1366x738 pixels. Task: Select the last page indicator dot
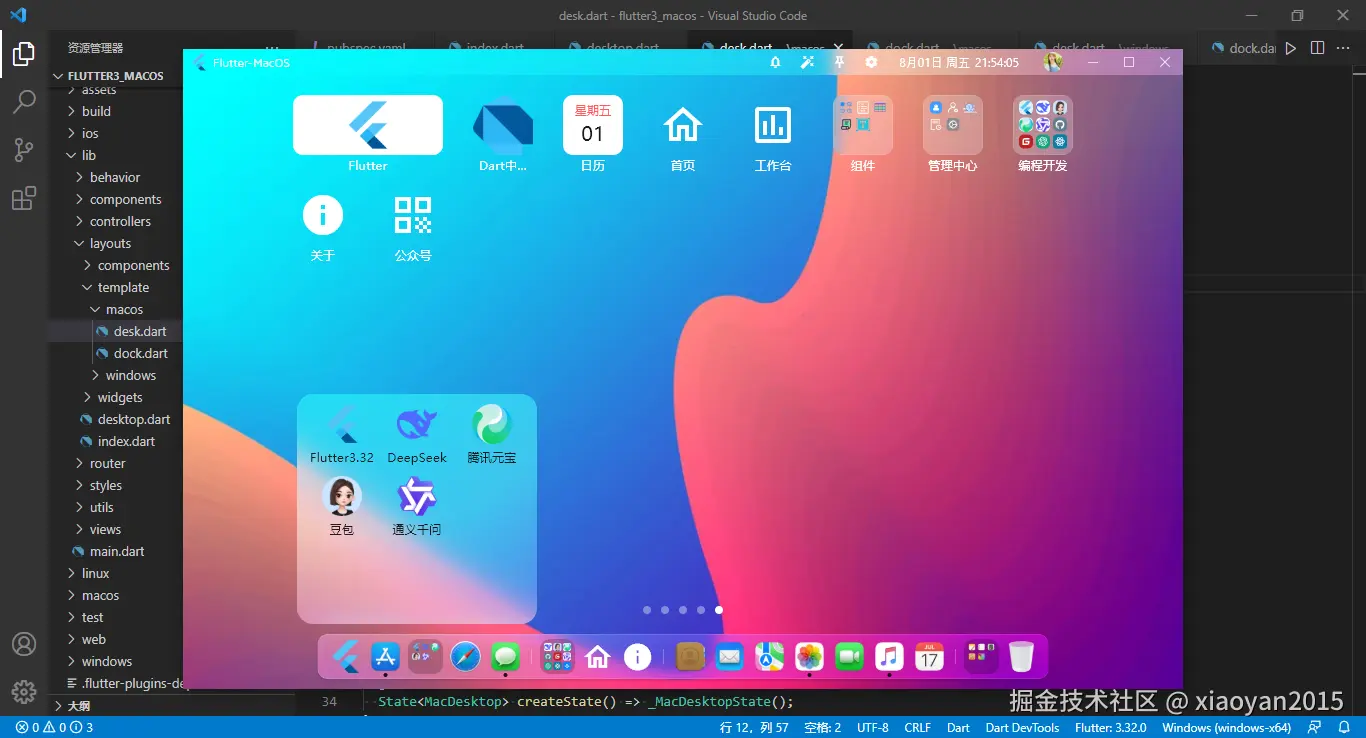pos(719,610)
